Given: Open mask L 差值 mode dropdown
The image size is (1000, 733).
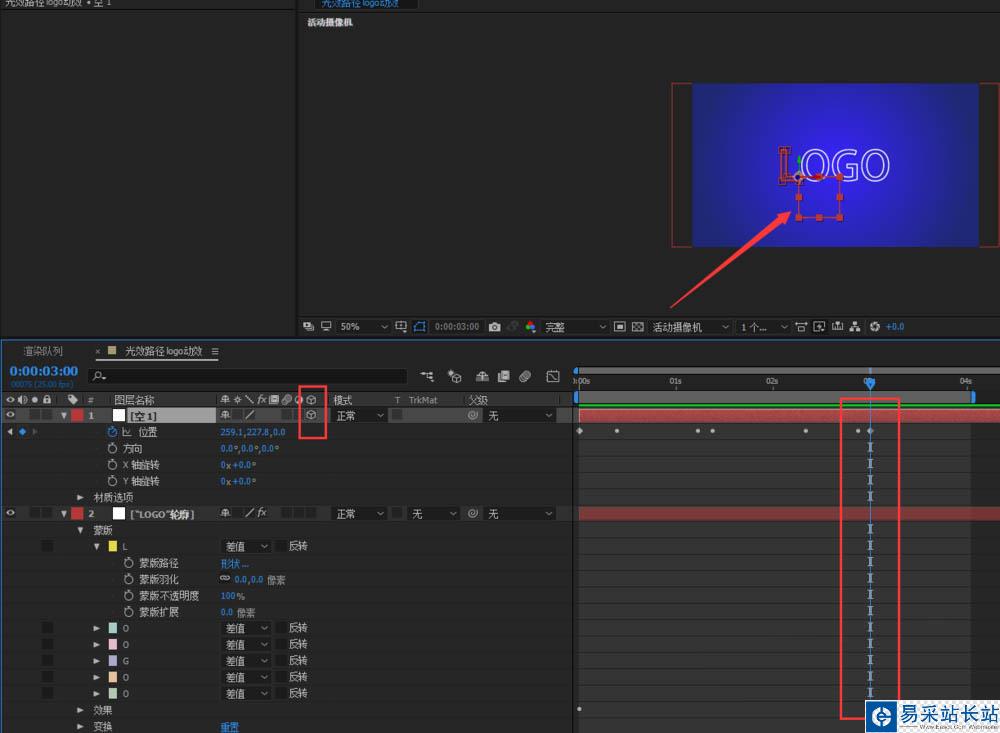Looking at the screenshot, I should [x=246, y=546].
